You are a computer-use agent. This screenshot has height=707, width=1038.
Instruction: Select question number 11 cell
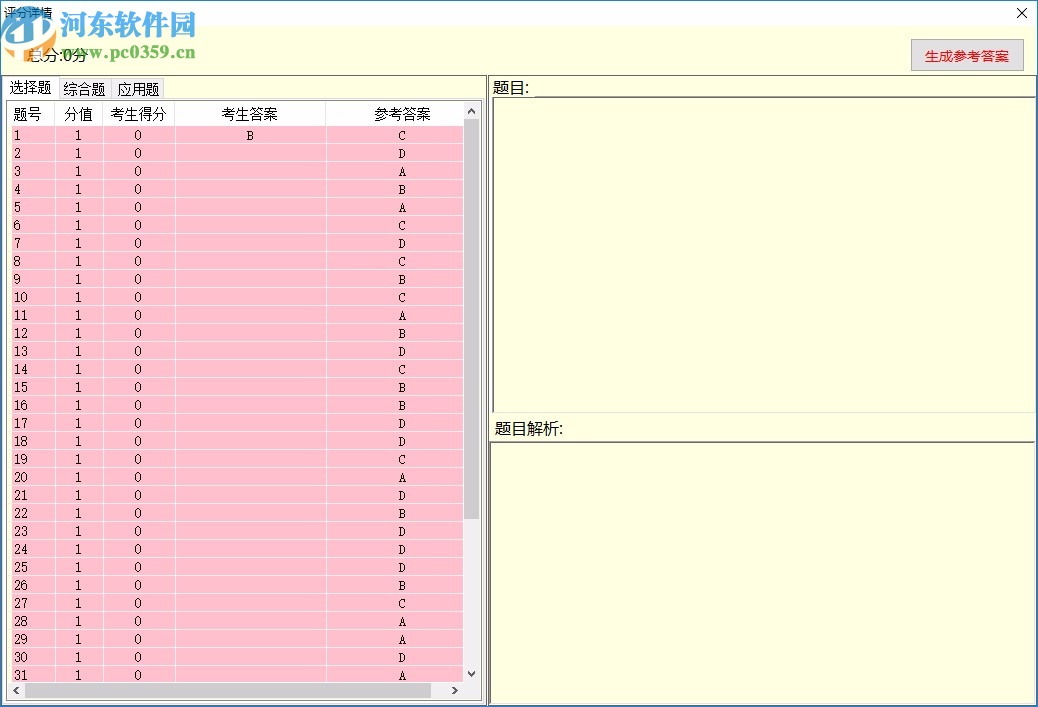click(x=33, y=315)
